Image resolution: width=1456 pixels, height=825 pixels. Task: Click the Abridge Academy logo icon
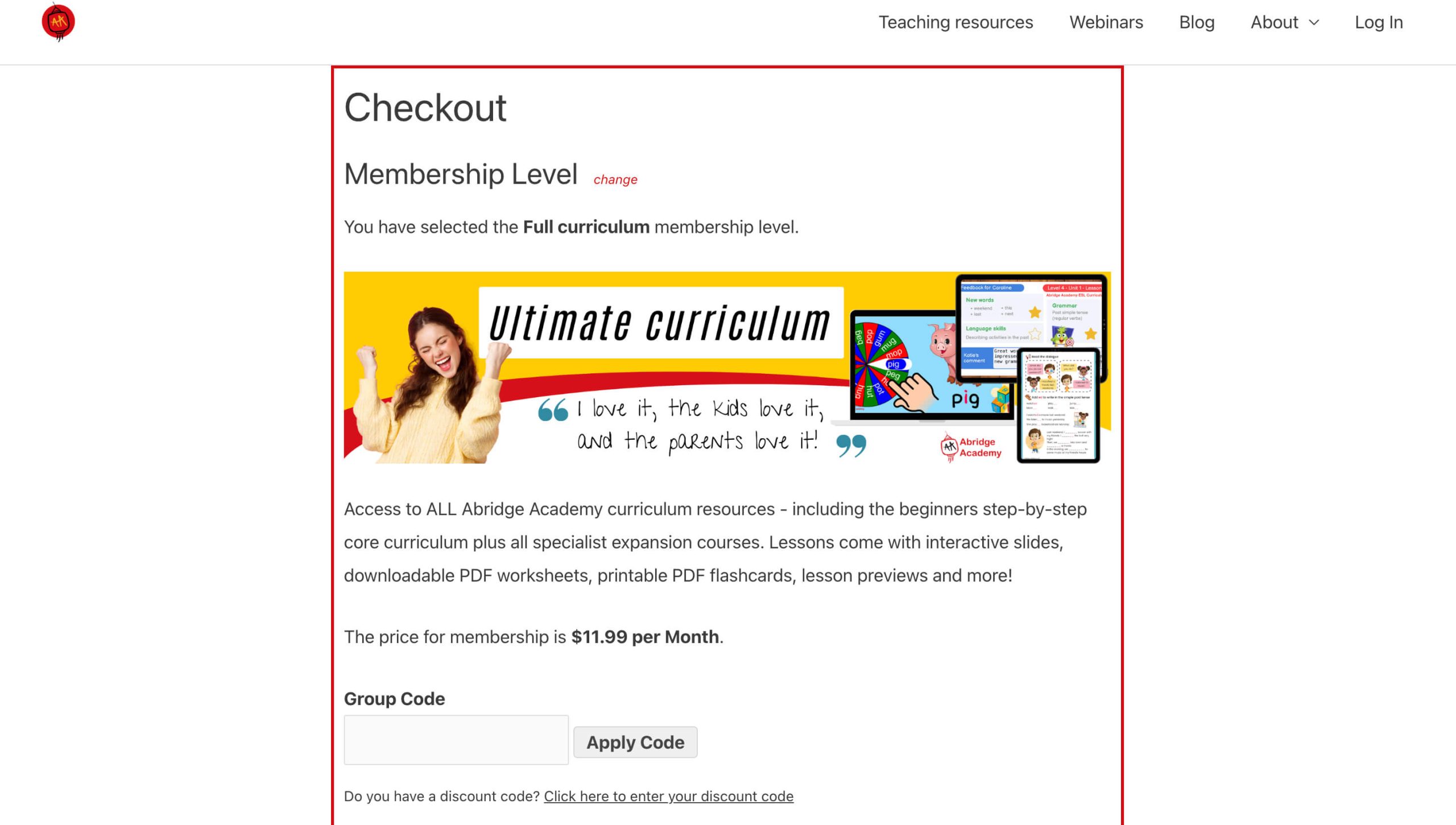[x=56, y=22]
